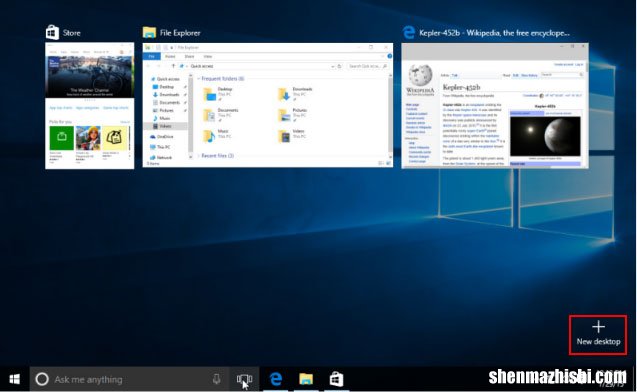Click the Cortana microphone icon
637x392 pixels.
(217, 379)
